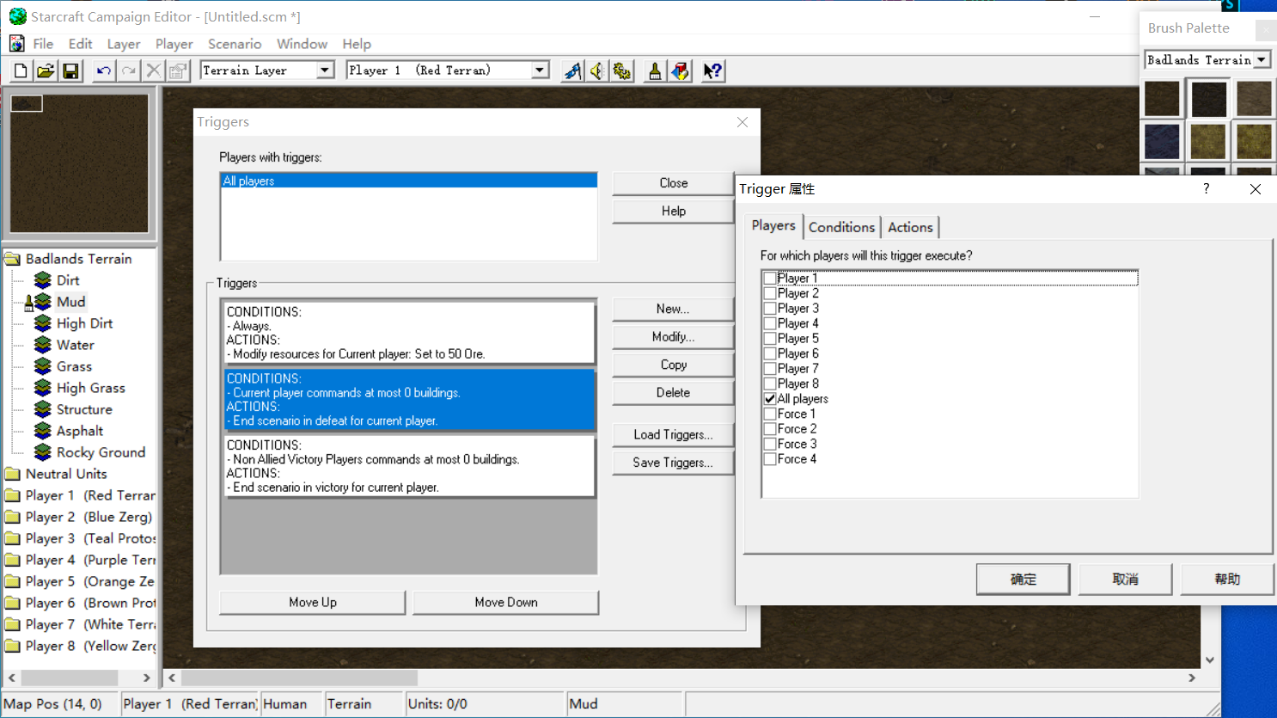Click the paintbrush icon in the toolbar
The height and width of the screenshot is (718, 1277).
tap(655, 71)
